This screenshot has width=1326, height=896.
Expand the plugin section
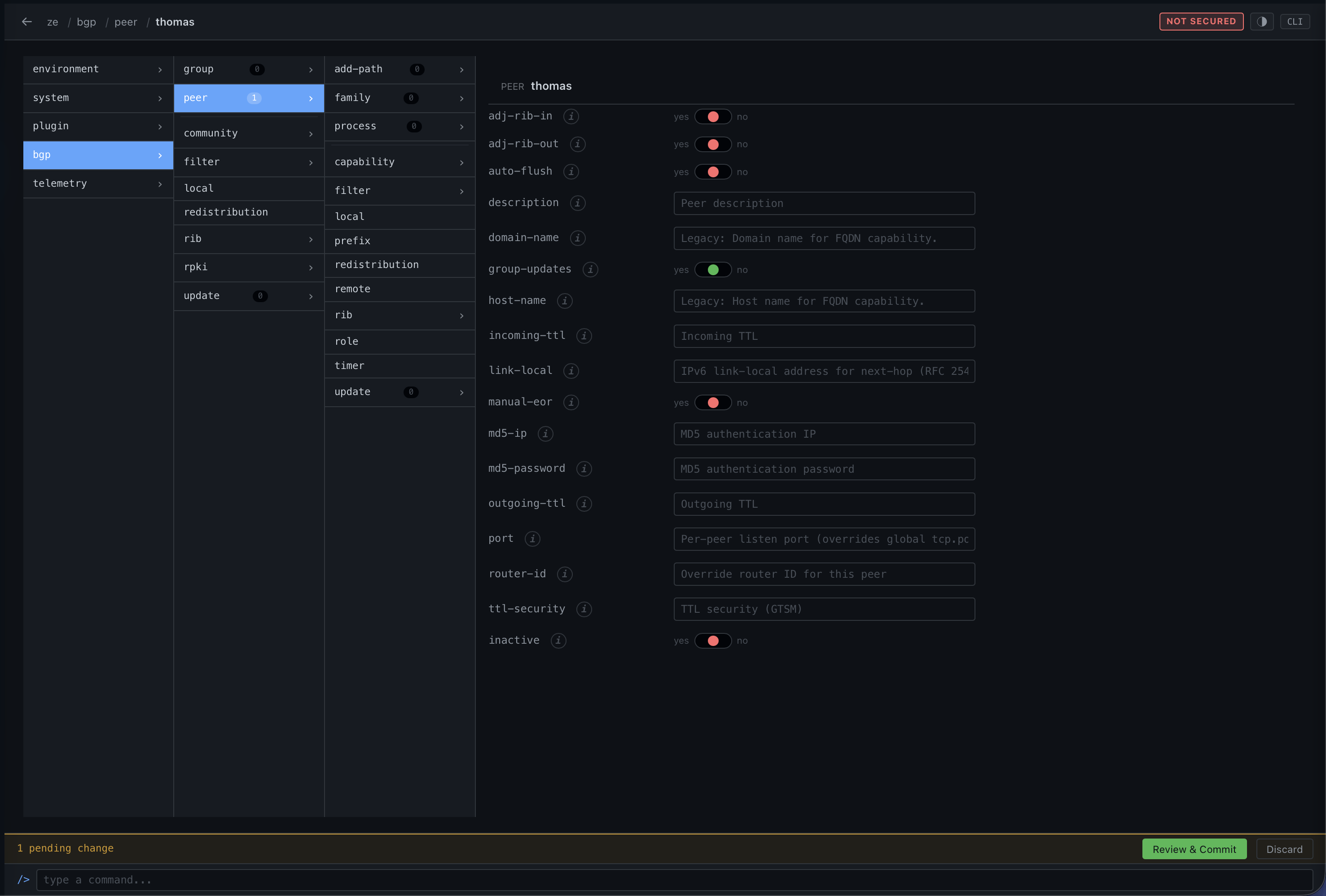(98, 126)
